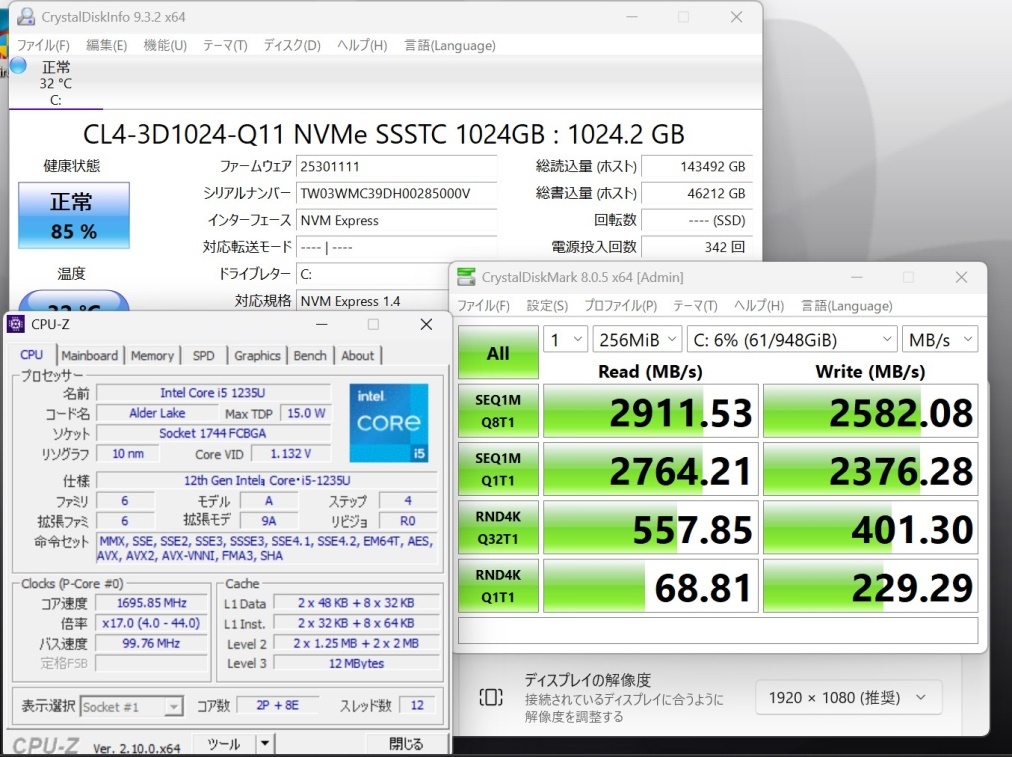The image size is (1012, 757).
Task: Click the total host reads value 143492 GB
Action: [696, 167]
